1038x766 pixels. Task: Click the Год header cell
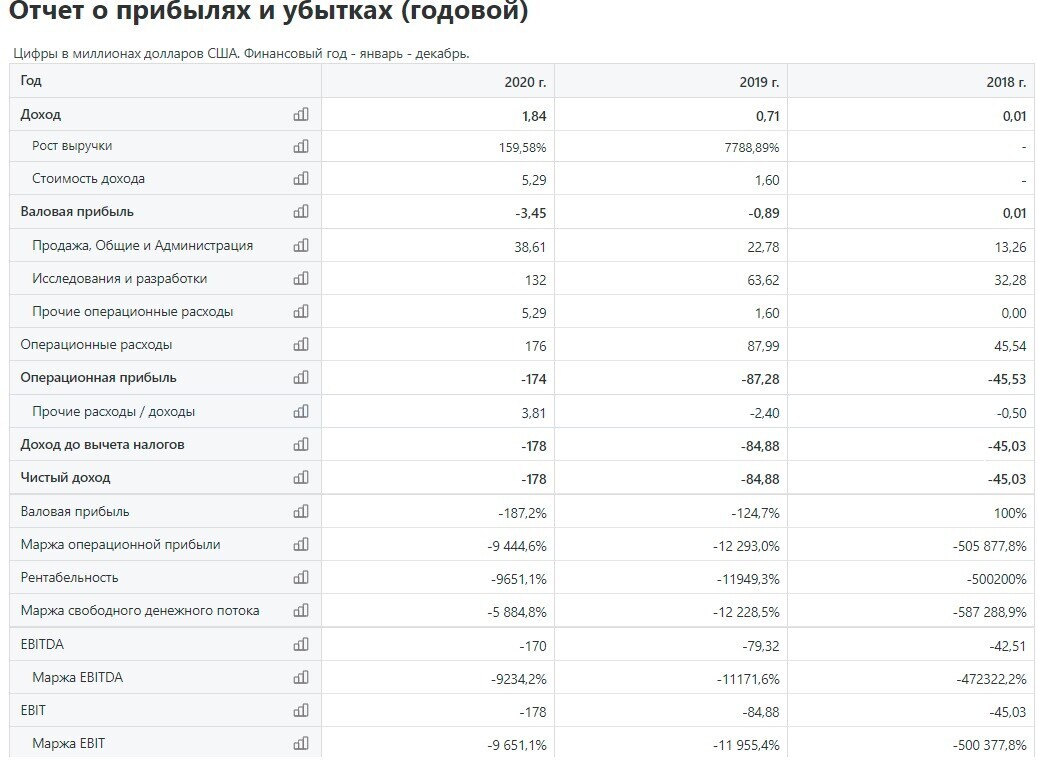(x=165, y=81)
